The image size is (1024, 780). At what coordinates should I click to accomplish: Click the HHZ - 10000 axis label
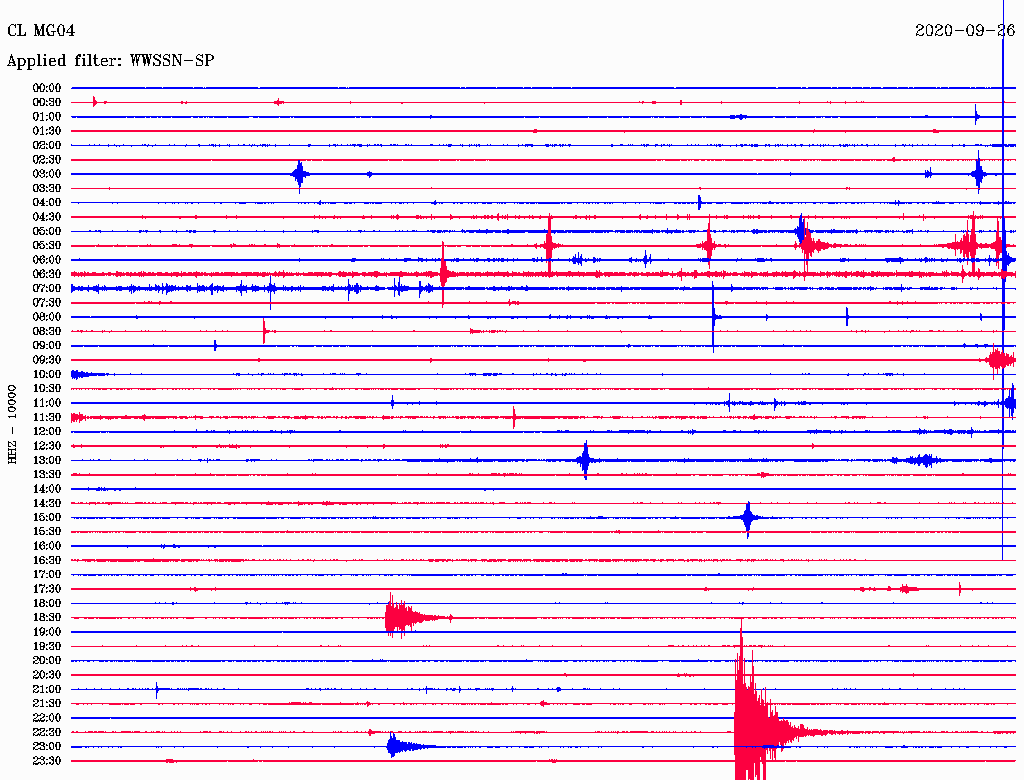(12, 425)
